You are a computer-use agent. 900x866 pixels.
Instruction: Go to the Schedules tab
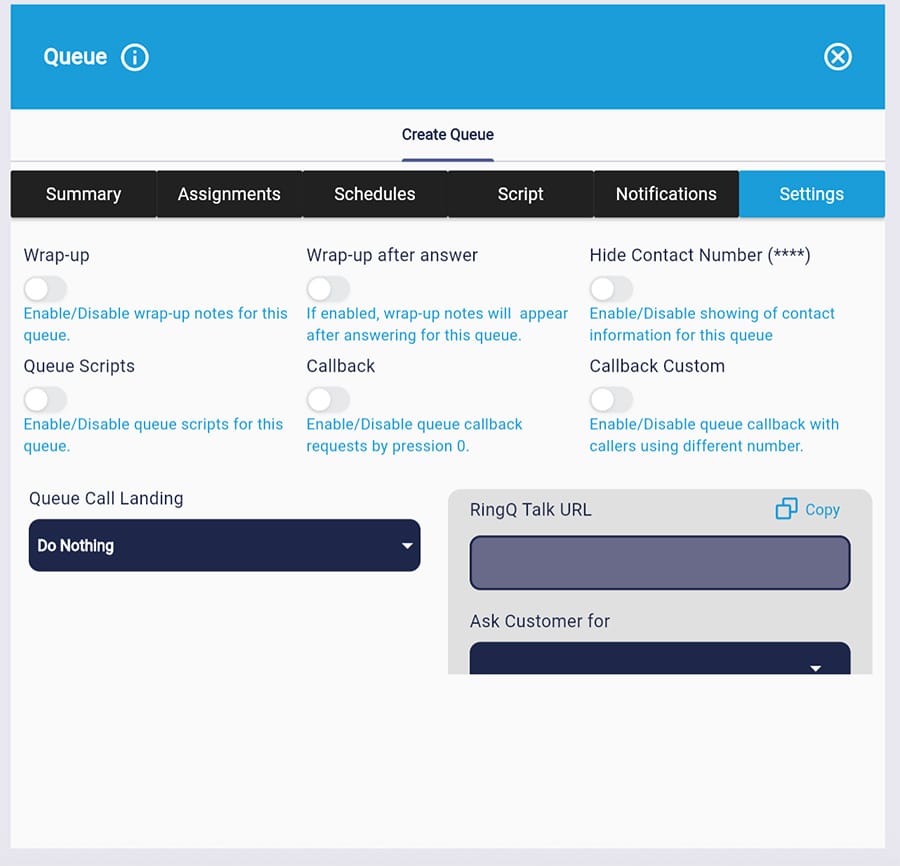pos(374,194)
